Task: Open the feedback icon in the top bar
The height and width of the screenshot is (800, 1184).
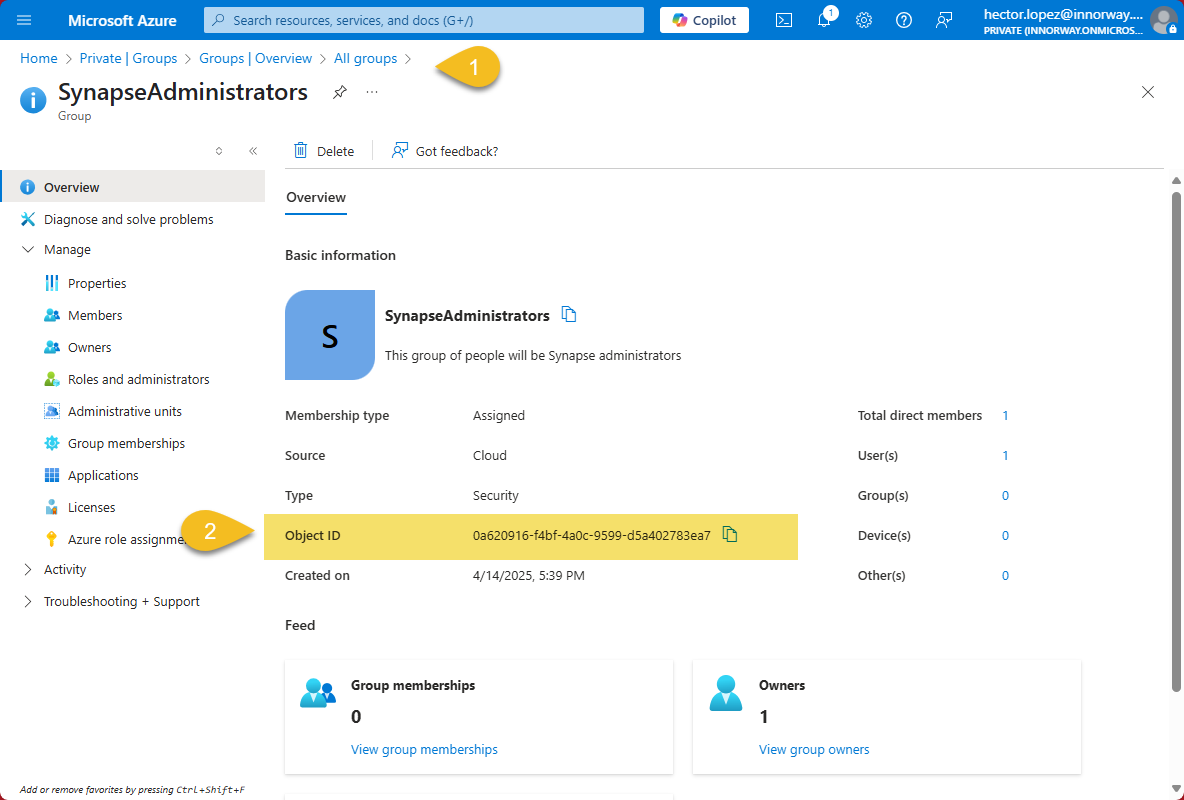Action: pos(943,19)
